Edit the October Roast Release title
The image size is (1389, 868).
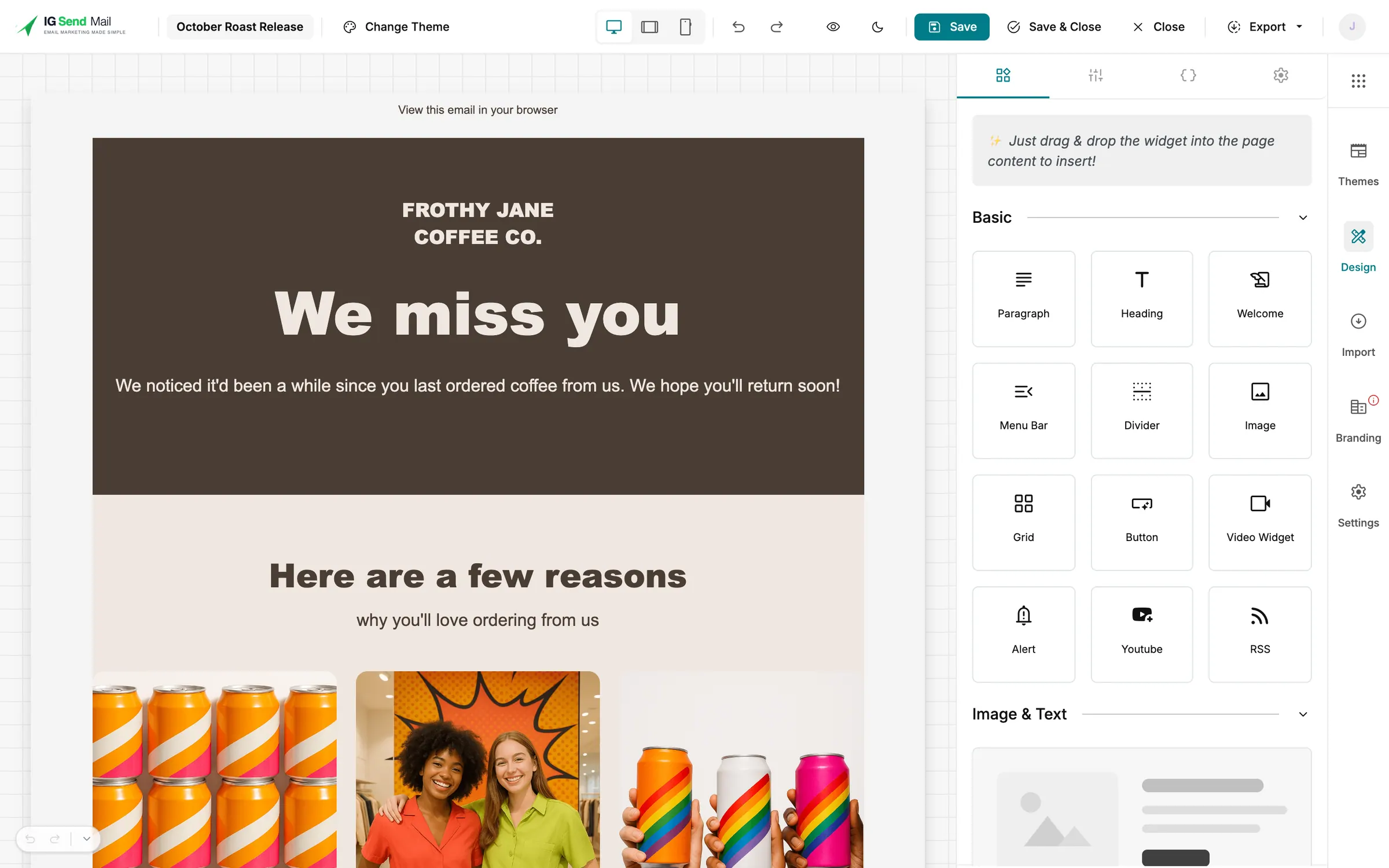[240, 27]
